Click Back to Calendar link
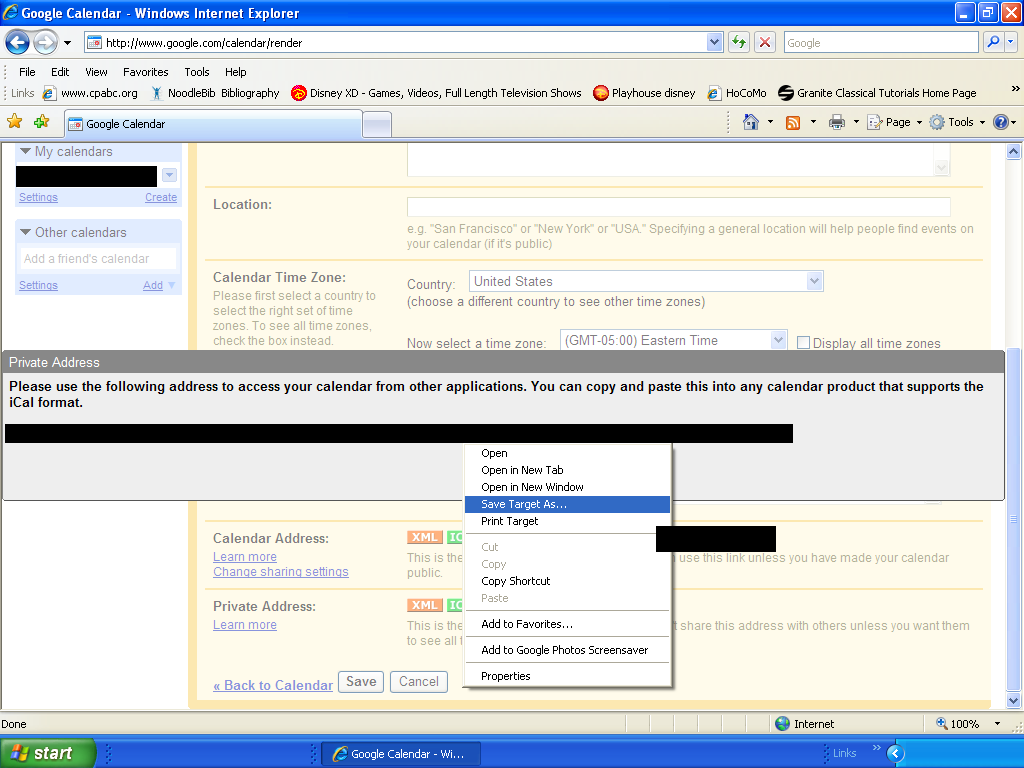The image size is (1024, 768). [x=273, y=685]
